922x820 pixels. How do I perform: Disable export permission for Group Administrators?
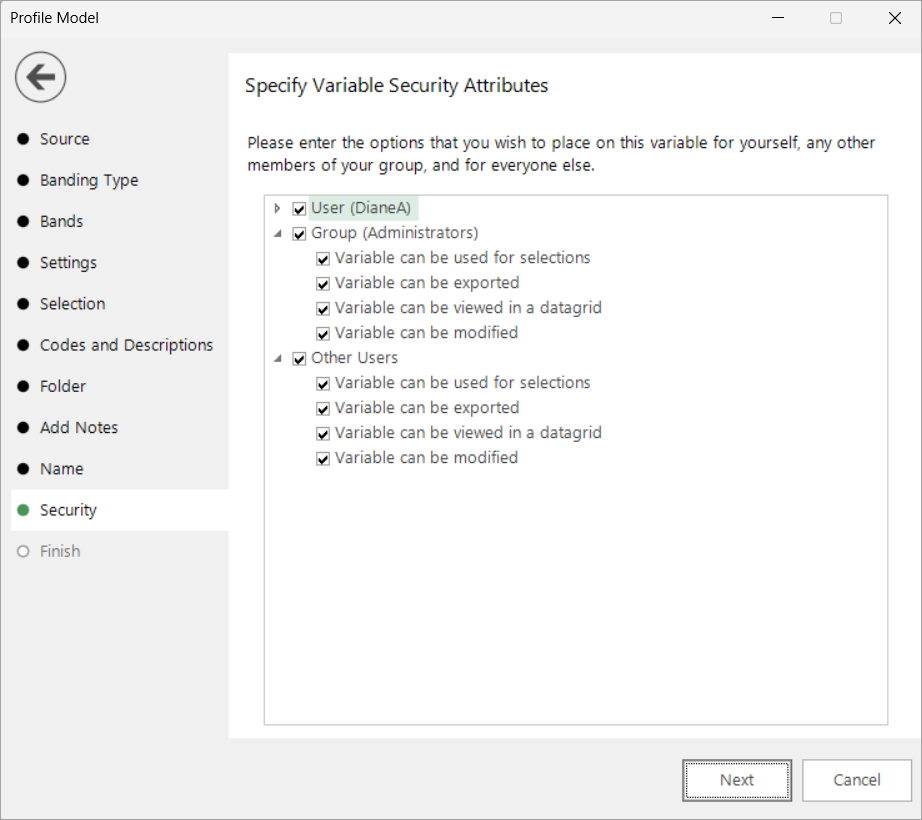(323, 284)
